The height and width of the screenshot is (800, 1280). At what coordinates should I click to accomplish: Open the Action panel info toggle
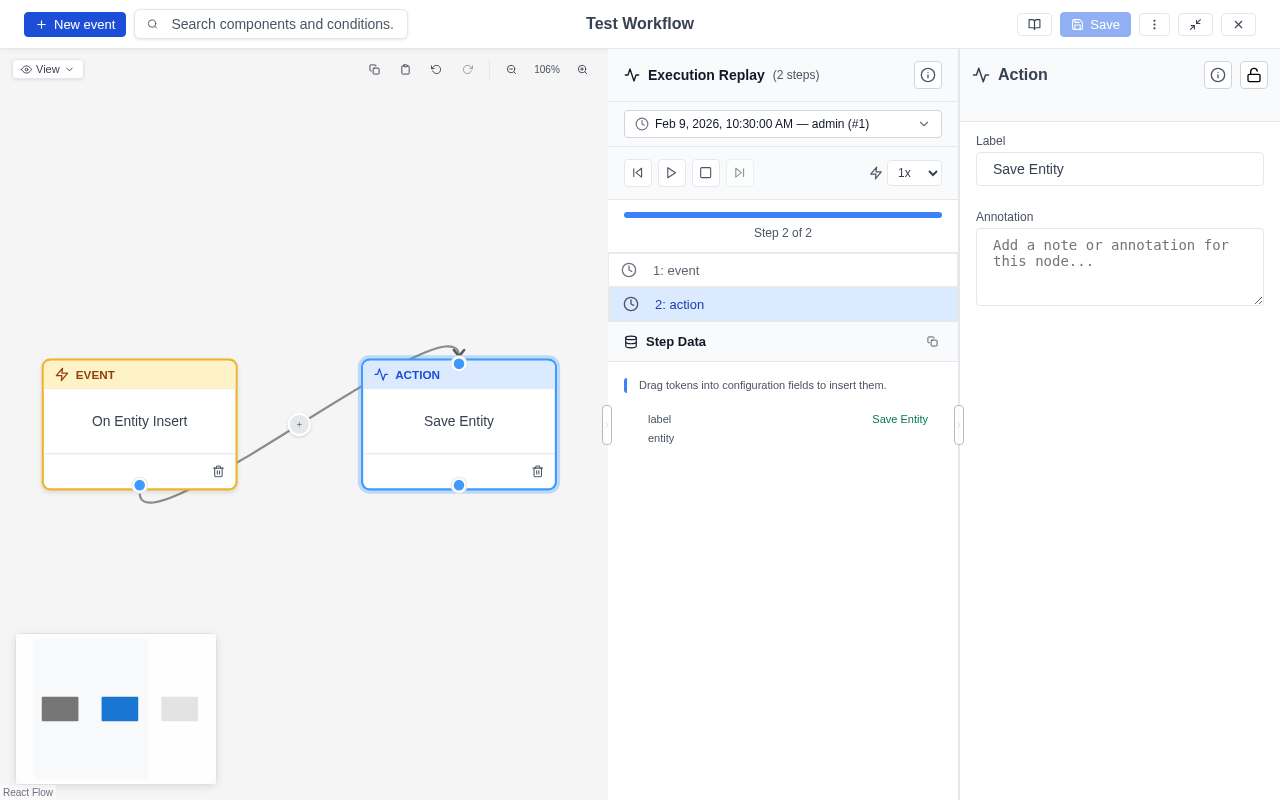click(x=1217, y=75)
